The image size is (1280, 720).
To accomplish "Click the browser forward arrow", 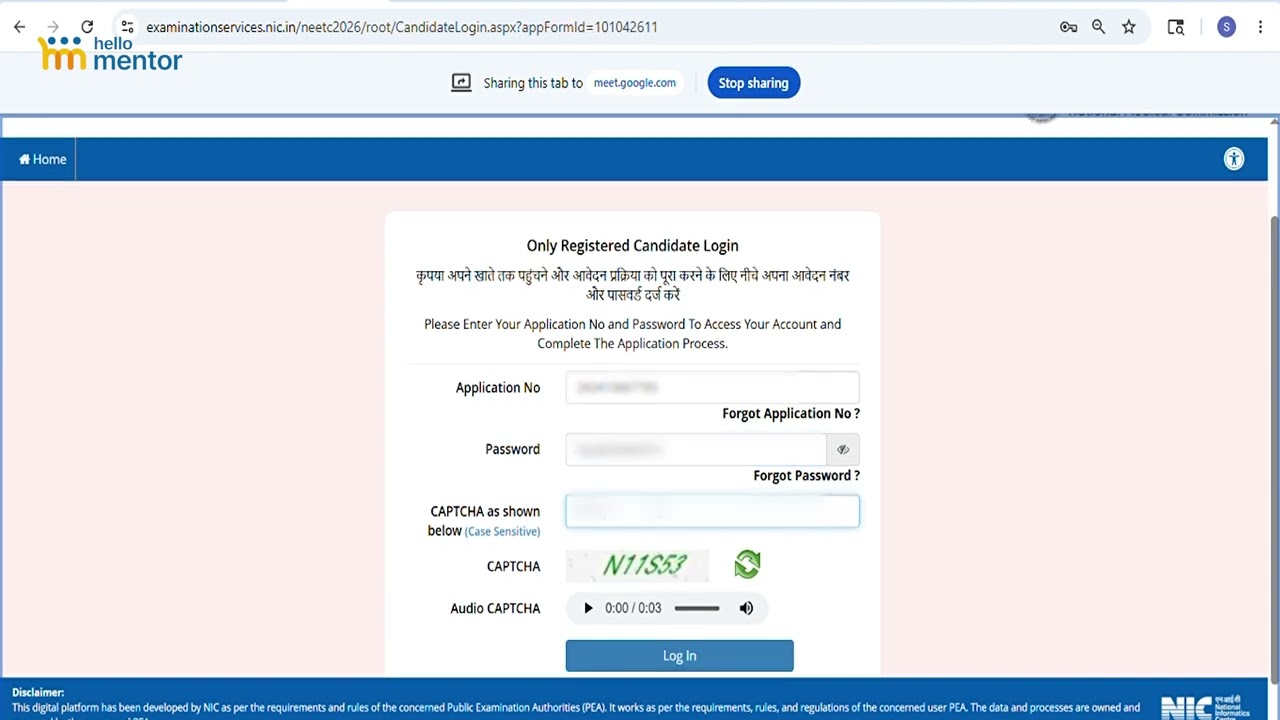I will pyautogui.click(x=53, y=27).
